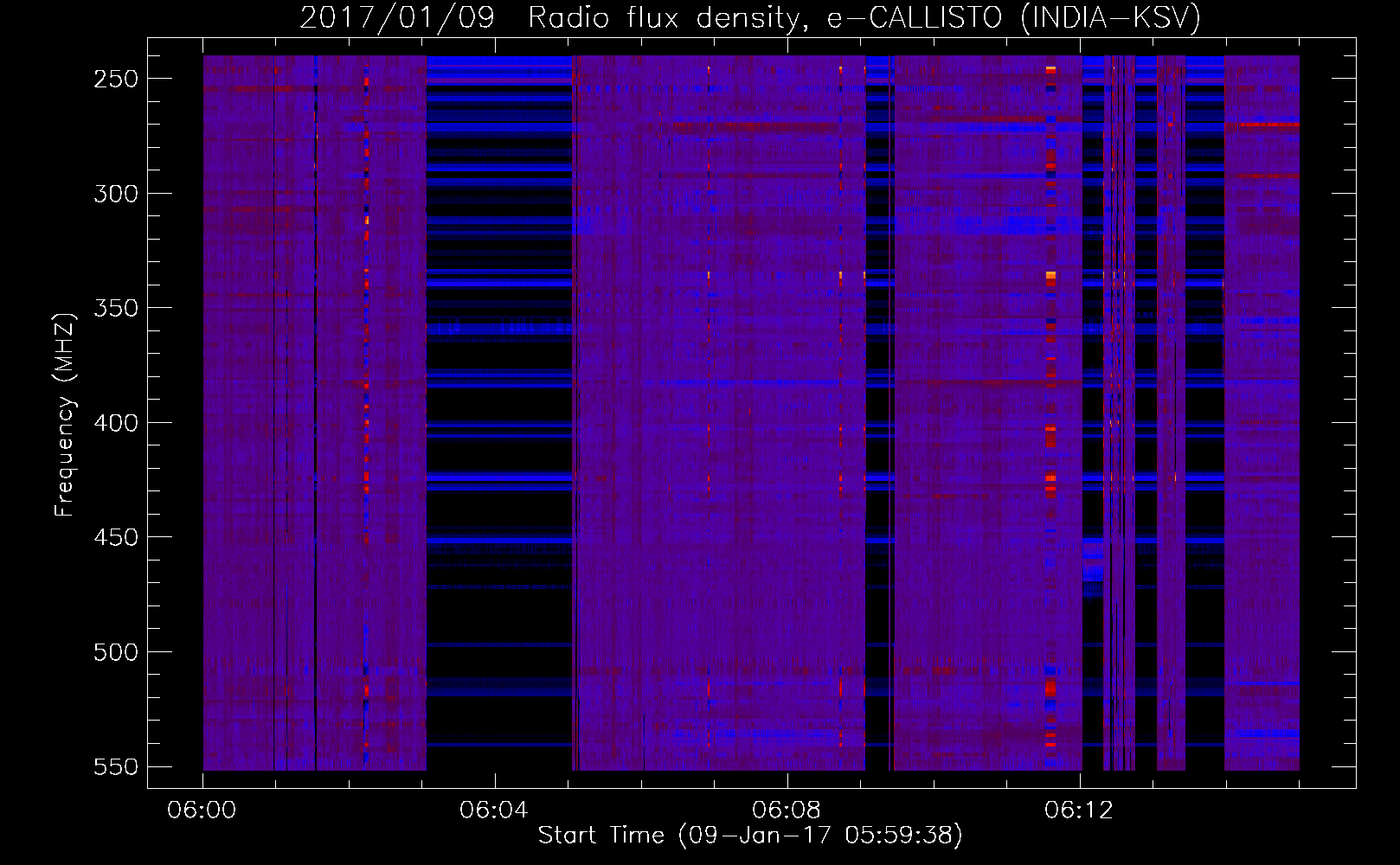
Task: Click the 06:00 time tick label
Action: (202, 811)
